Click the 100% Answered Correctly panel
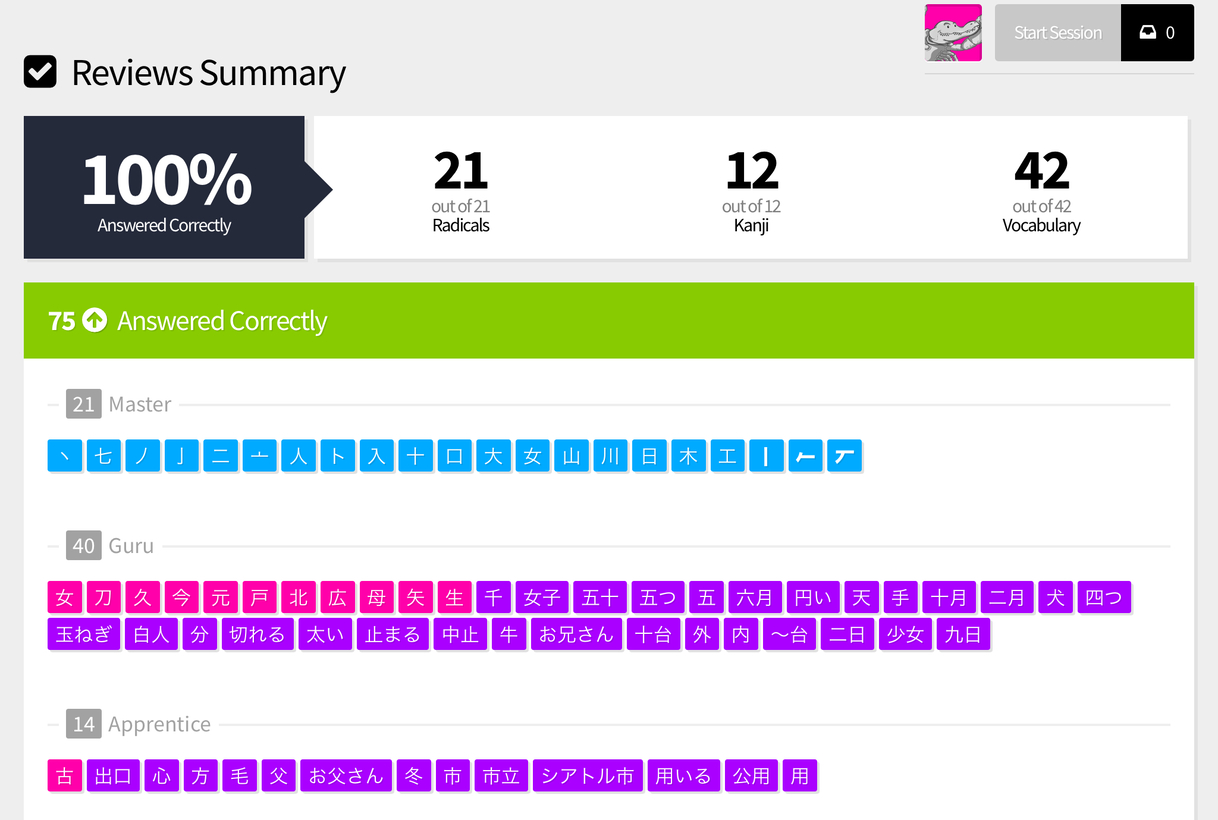 point(164,188)
